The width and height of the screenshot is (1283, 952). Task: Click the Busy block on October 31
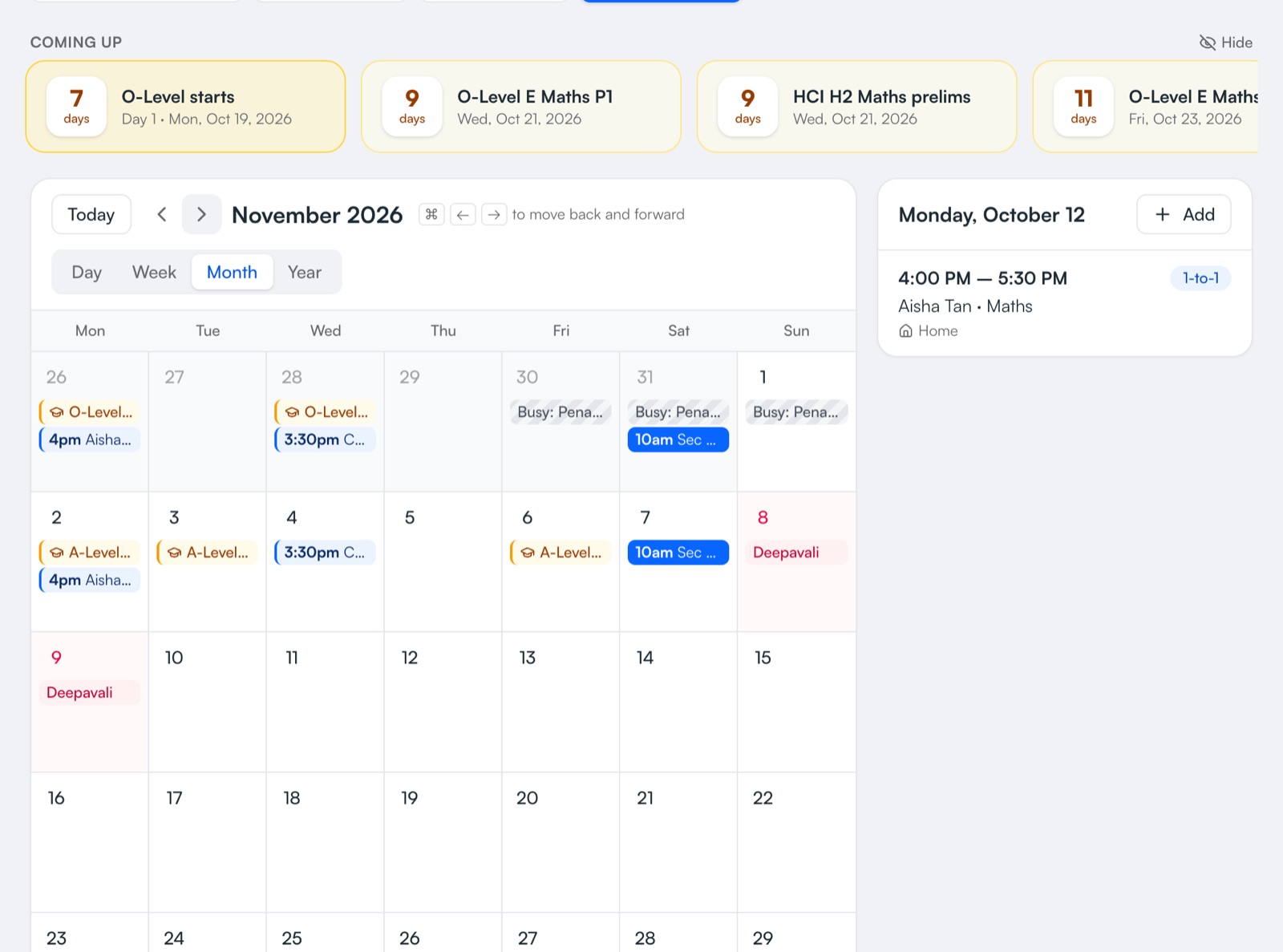click(x=678, y=412)
